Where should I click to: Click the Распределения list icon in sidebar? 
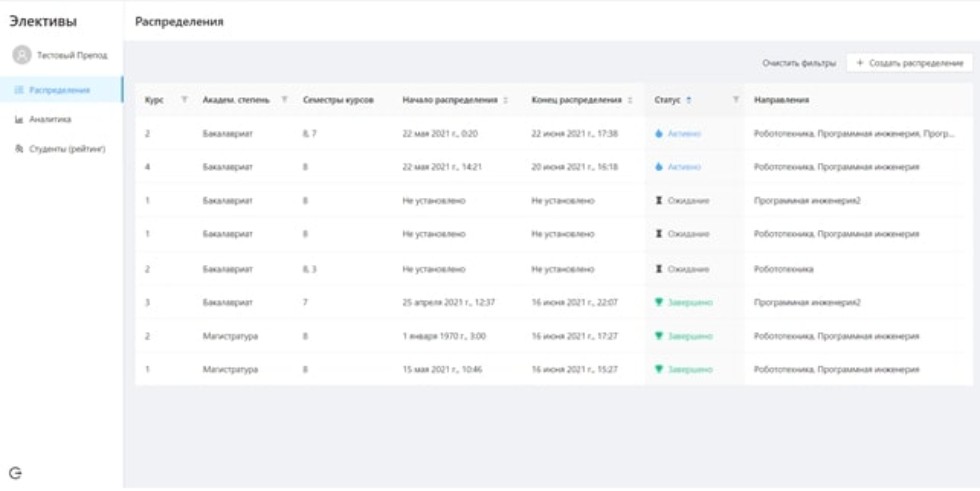click(x=19, y=91)
